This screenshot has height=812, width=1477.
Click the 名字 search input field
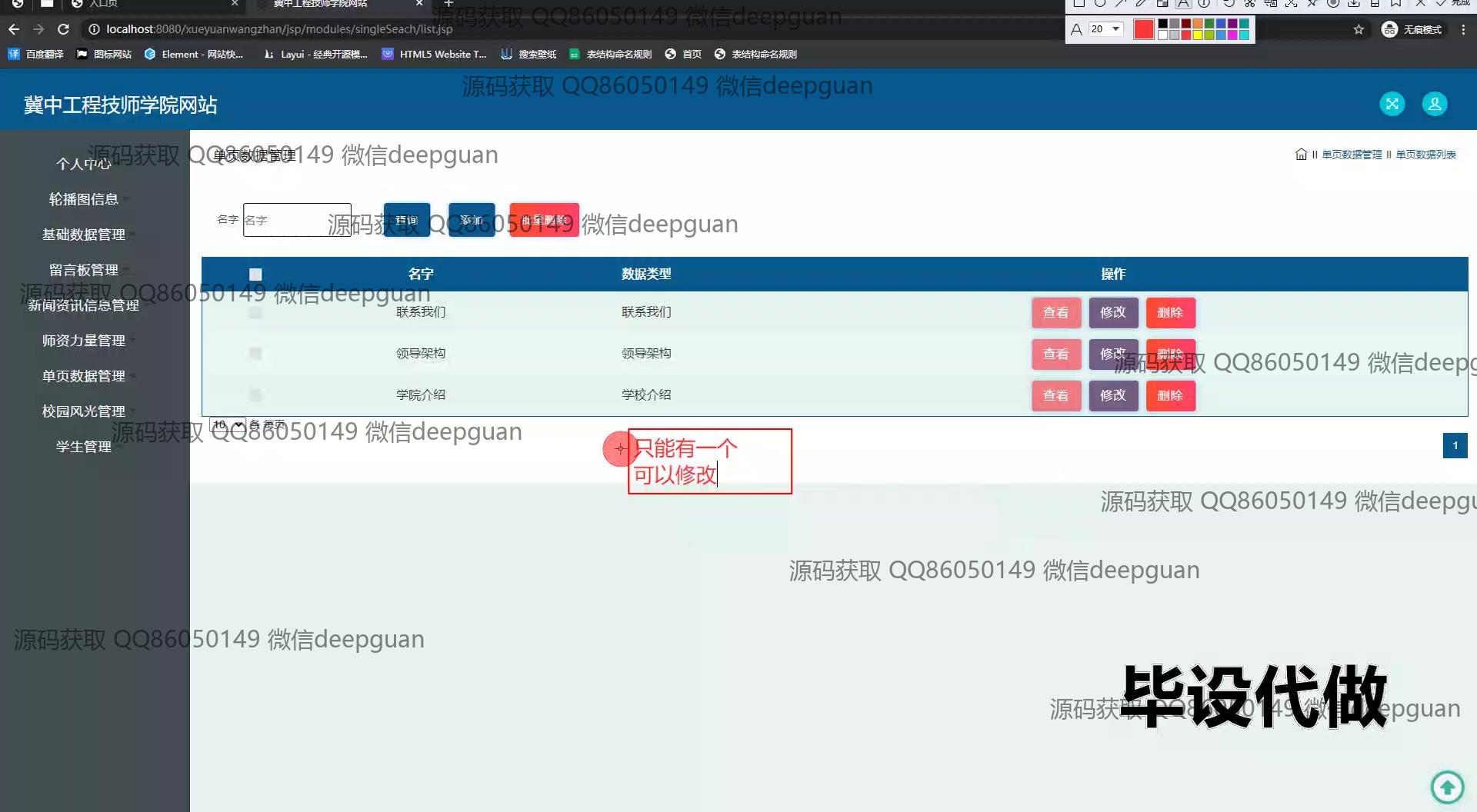[297, 220]
